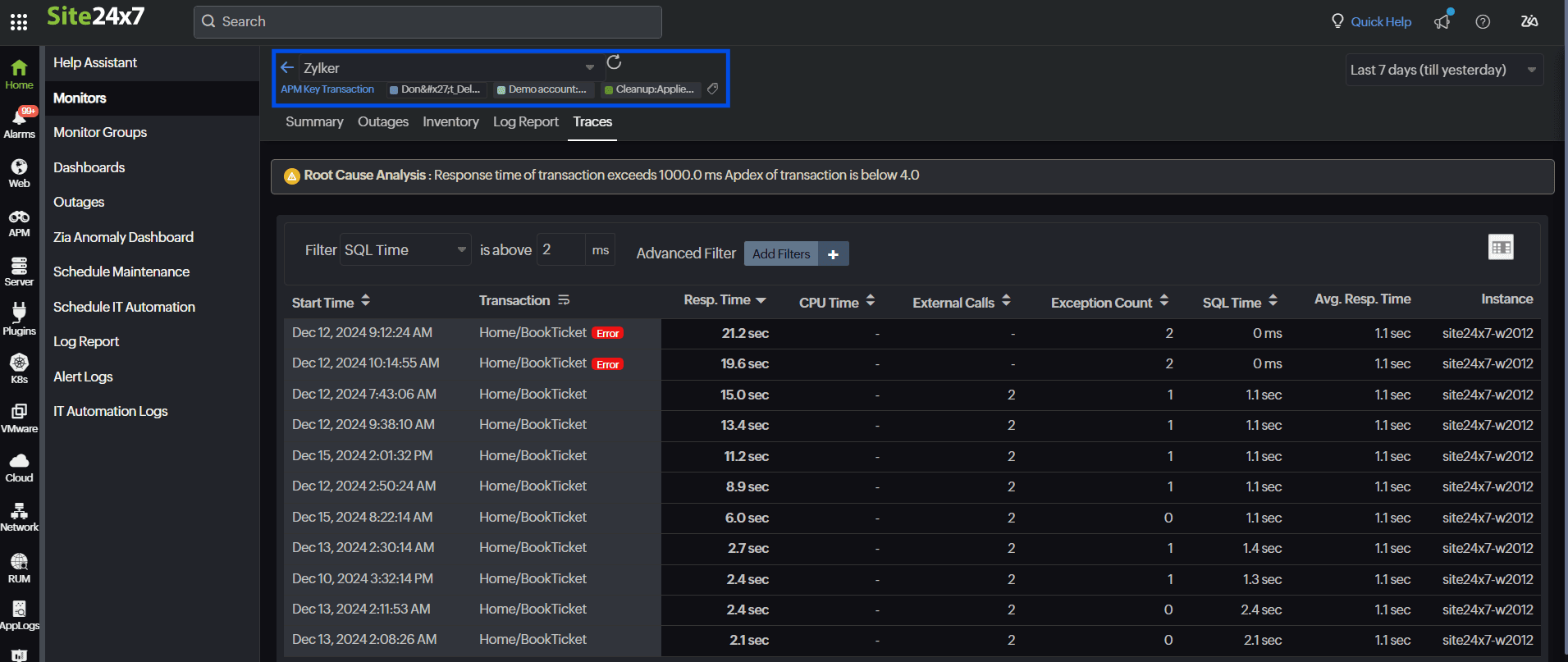Open IT Automation Logs in menu

coord(110,411)
